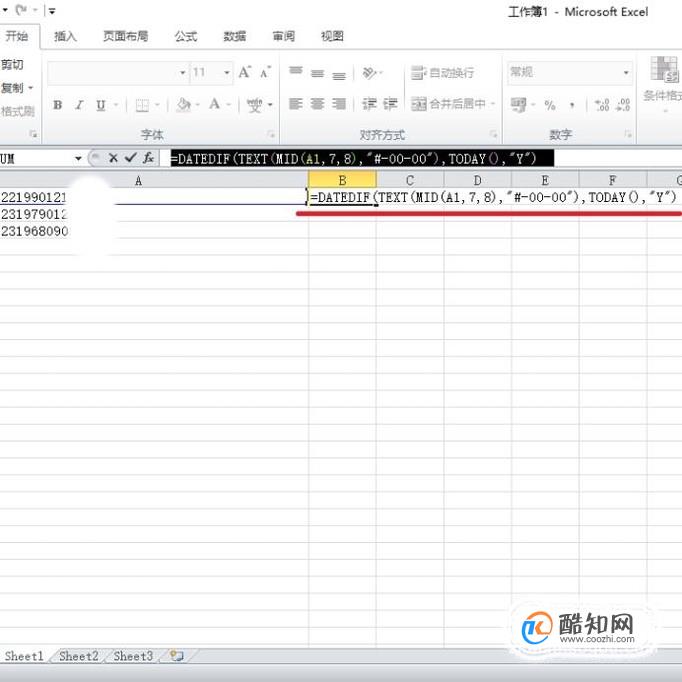Increase indent
682x682 pixels.
tap(390, 104)
